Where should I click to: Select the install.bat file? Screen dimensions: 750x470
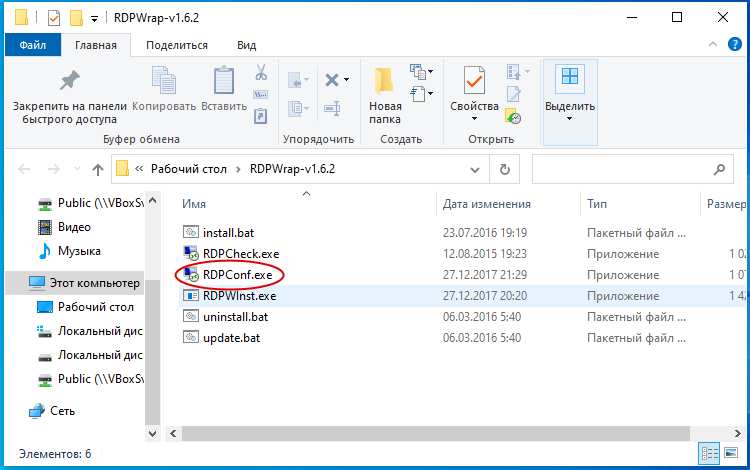coord(229,233)
